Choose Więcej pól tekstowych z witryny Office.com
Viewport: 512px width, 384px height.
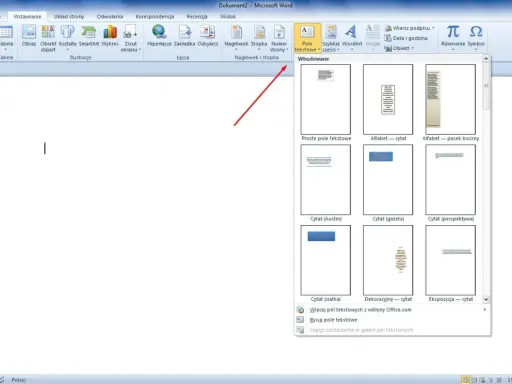click(392, 310)
